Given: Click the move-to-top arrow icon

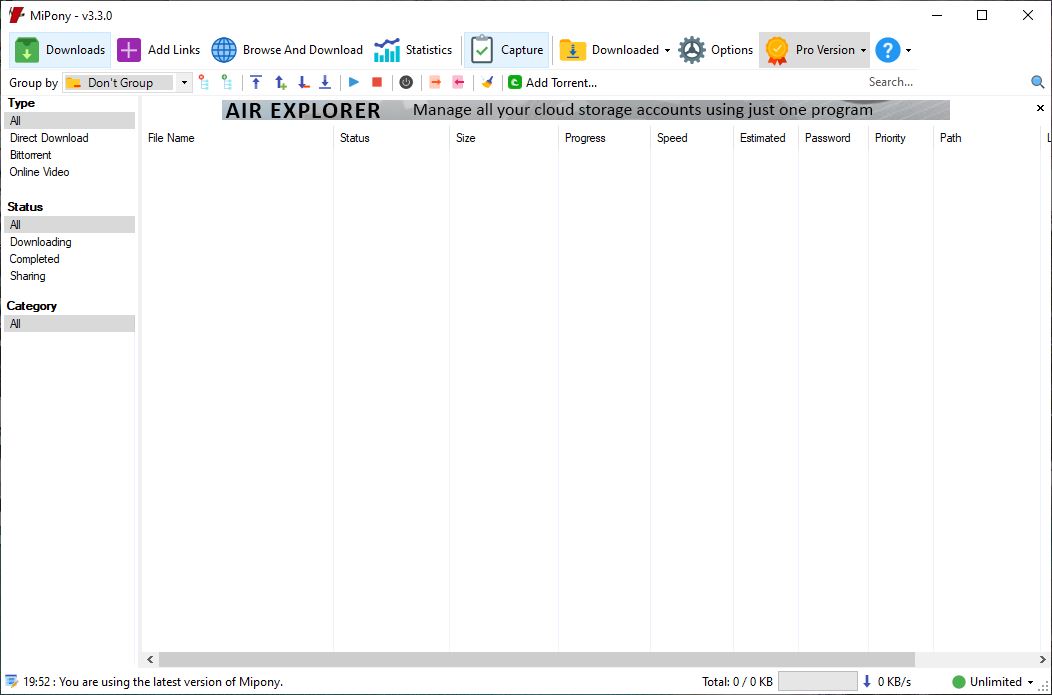Looking at the screenshot, I should tap(256, 82).
